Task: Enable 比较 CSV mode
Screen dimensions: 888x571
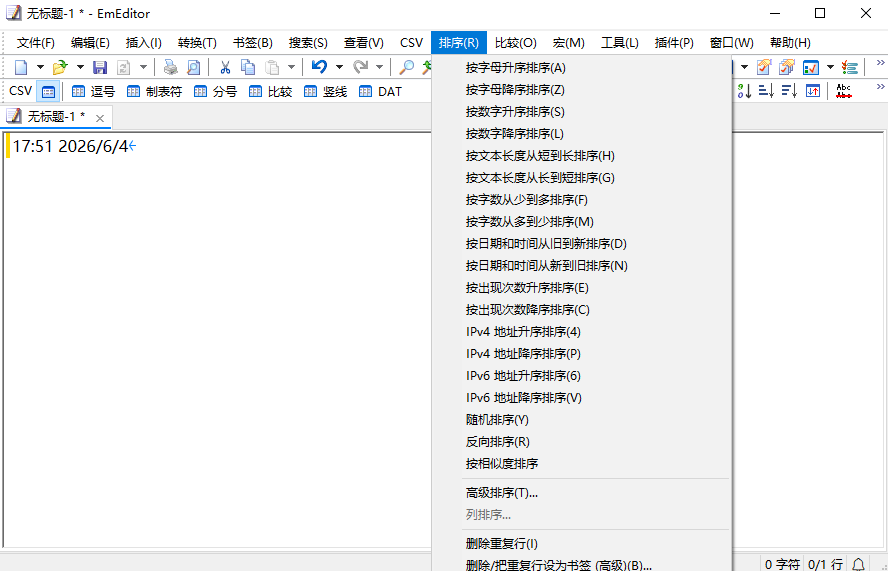Action: point(270,91)
